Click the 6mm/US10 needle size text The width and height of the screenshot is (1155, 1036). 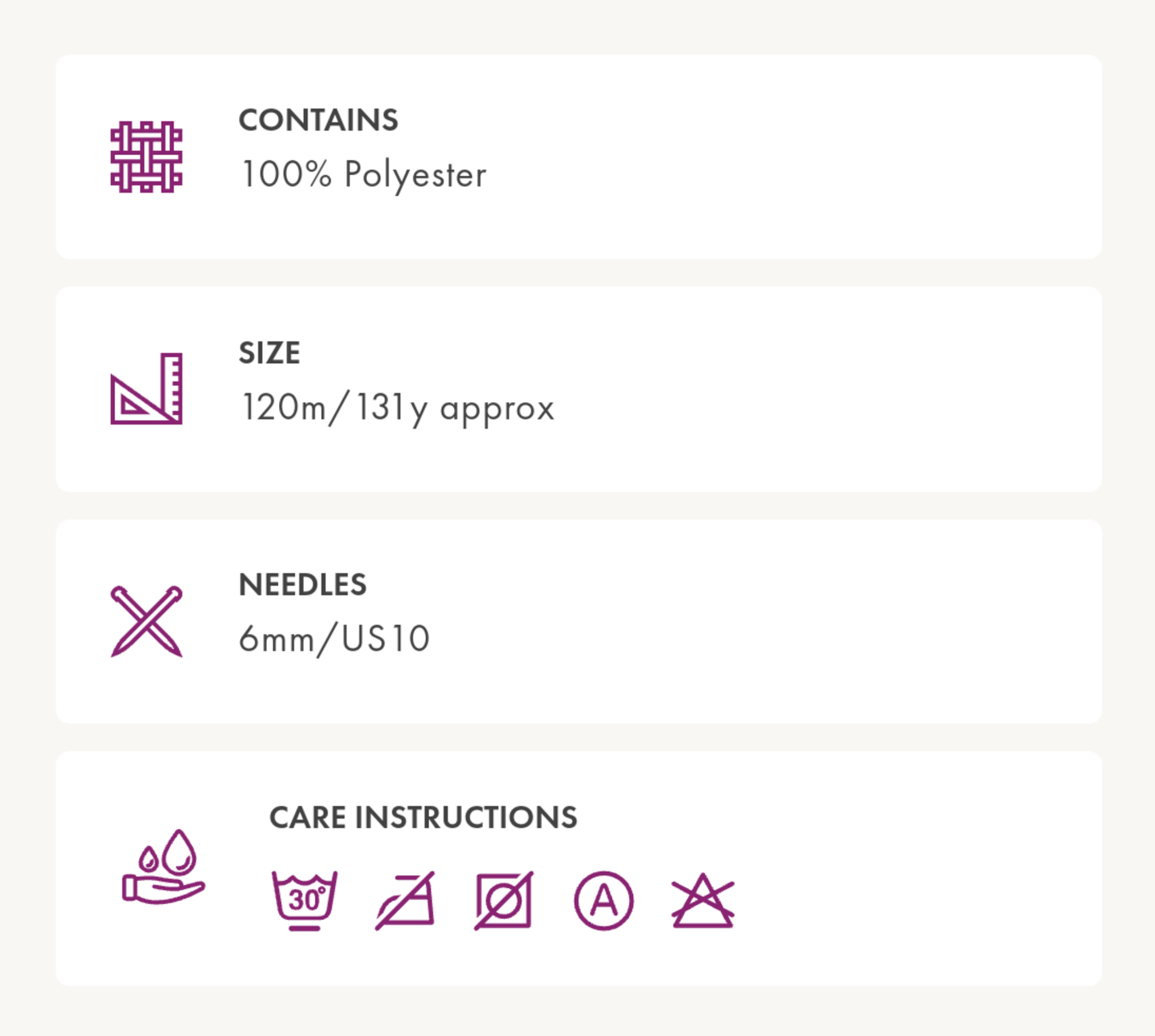point(334,640)
